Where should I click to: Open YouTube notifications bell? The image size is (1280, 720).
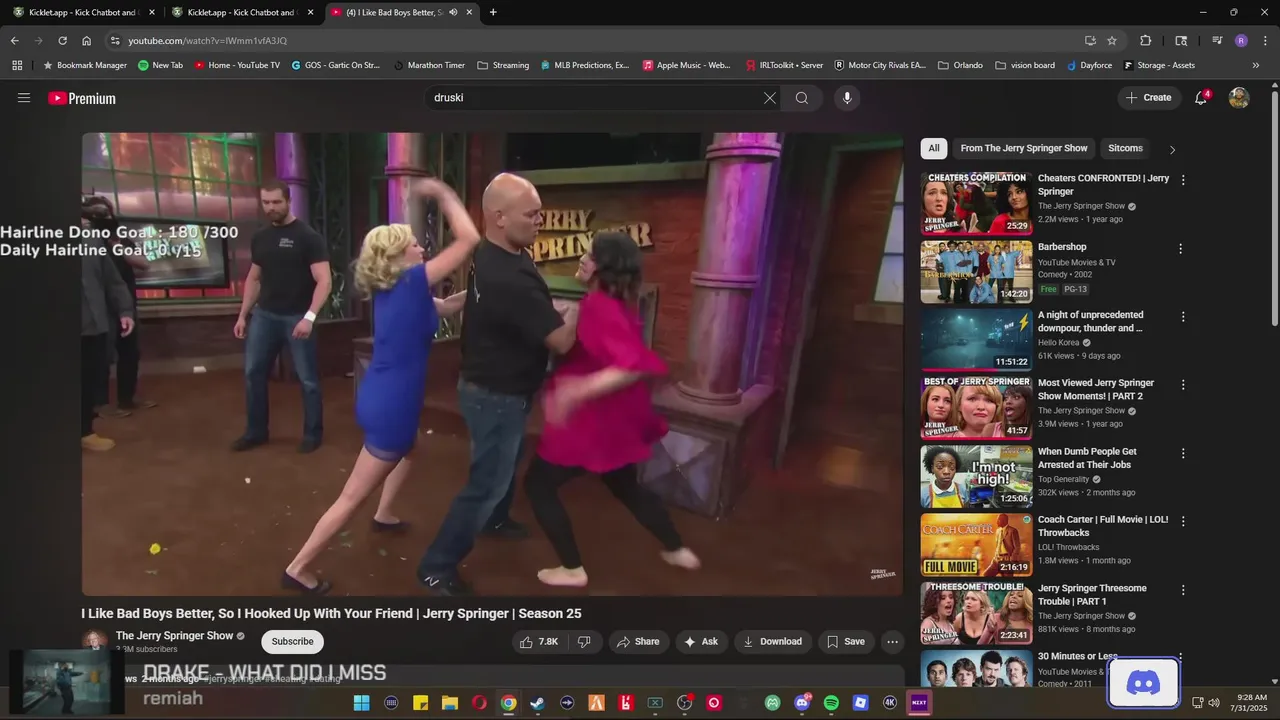tap(1201, 98)
